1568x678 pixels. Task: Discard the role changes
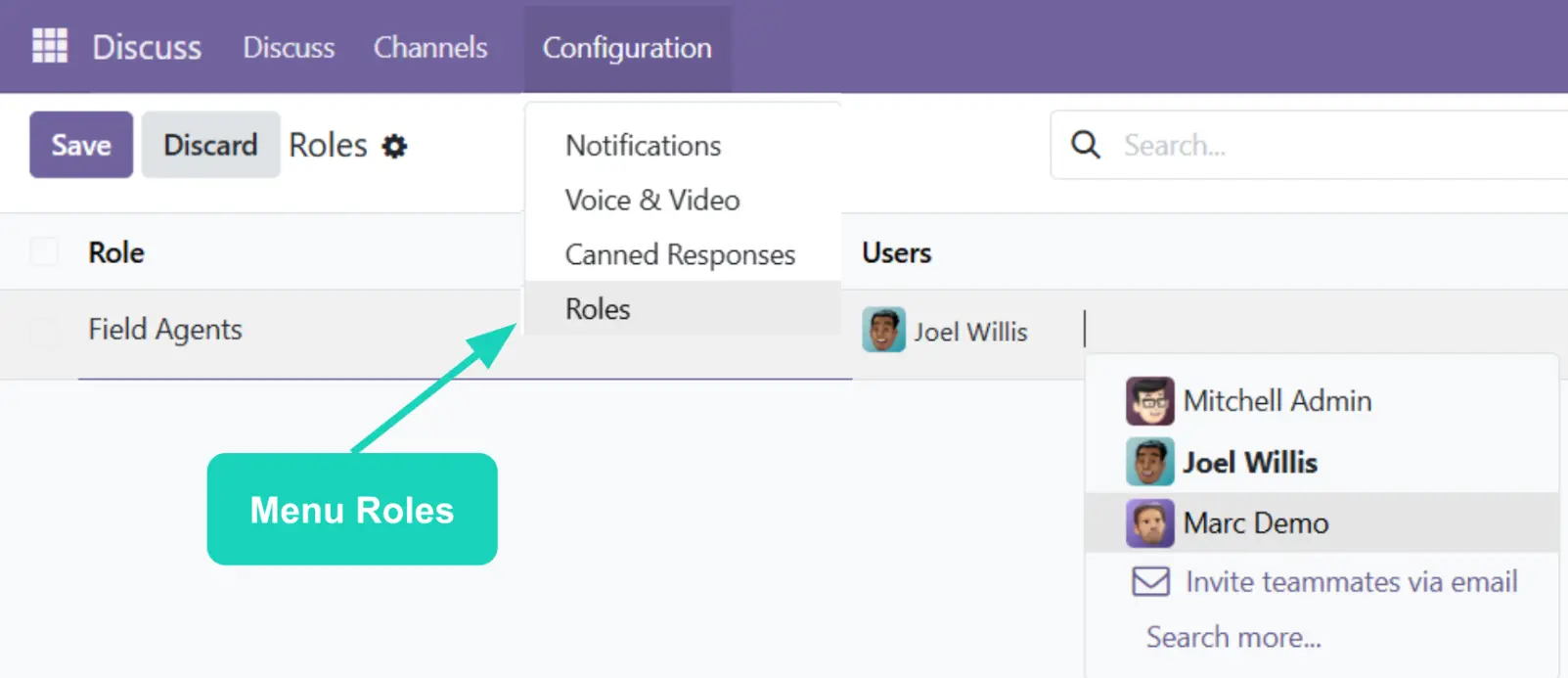[210, 145]
